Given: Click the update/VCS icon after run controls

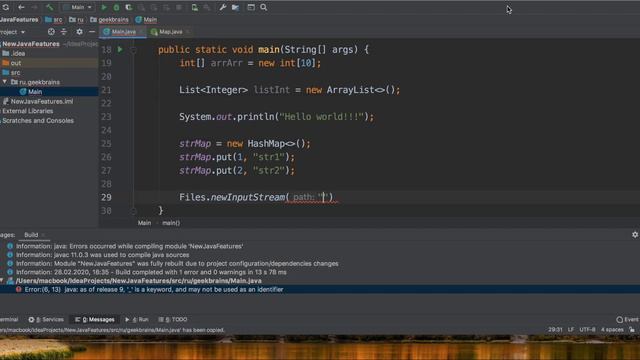Looking at the screenshot, I should click(x=195, y=7).
